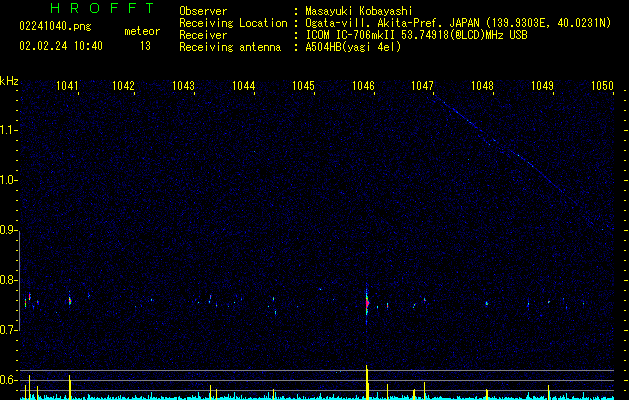Click the Receiving Location field label
Image resolution: width=629 pixels, height=400 pixels.
[x=233, y=23]
